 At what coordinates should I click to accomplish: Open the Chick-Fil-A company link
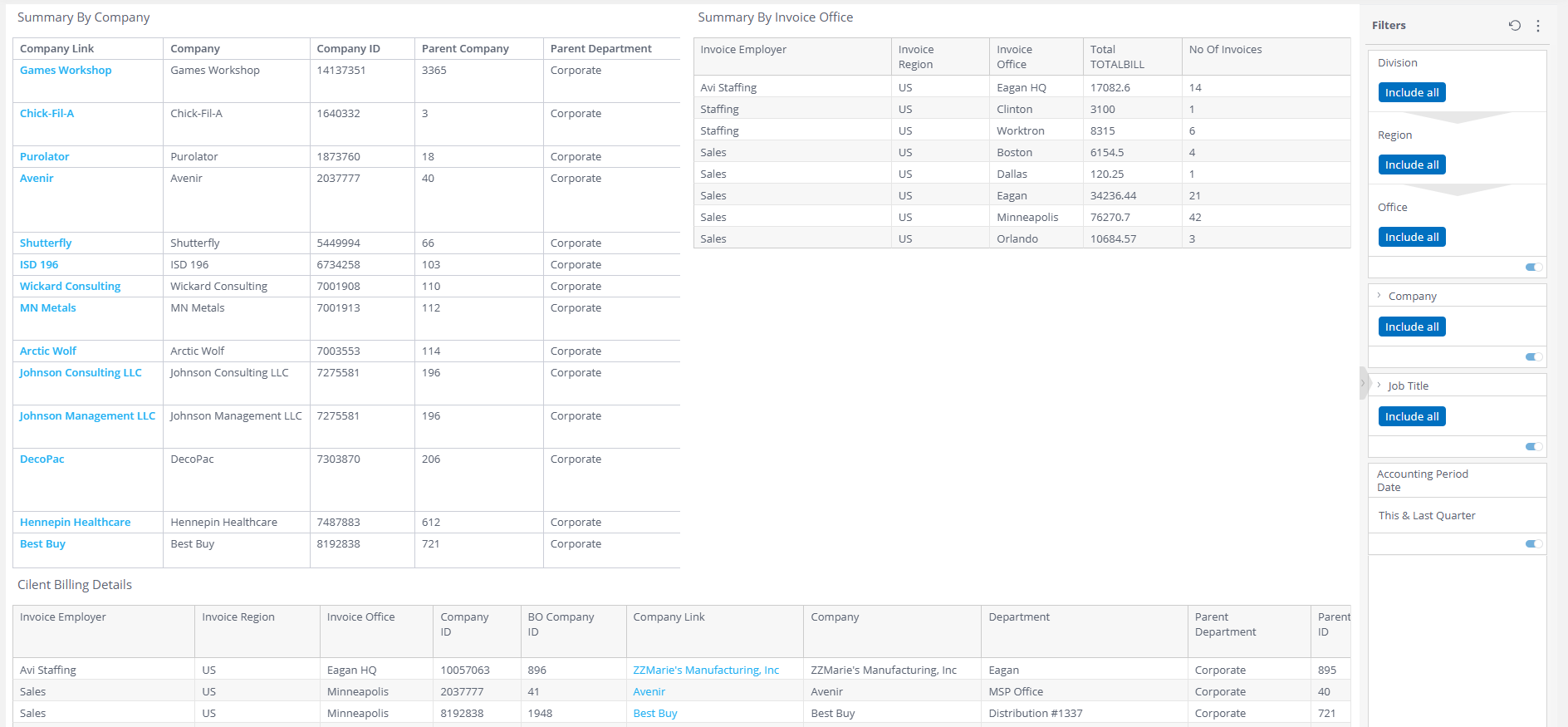pos(47,114)
